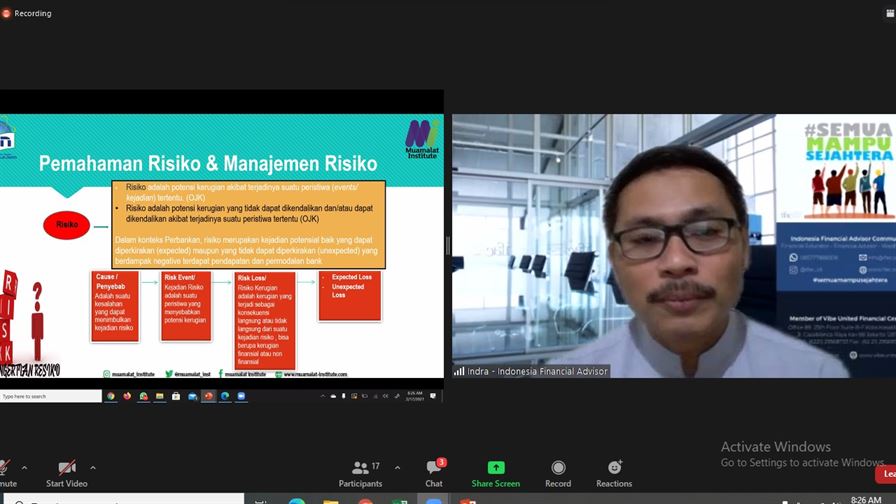Open the Chat panel
The width and height of the screenshot is (896, 504).
[x=434, y=472]
